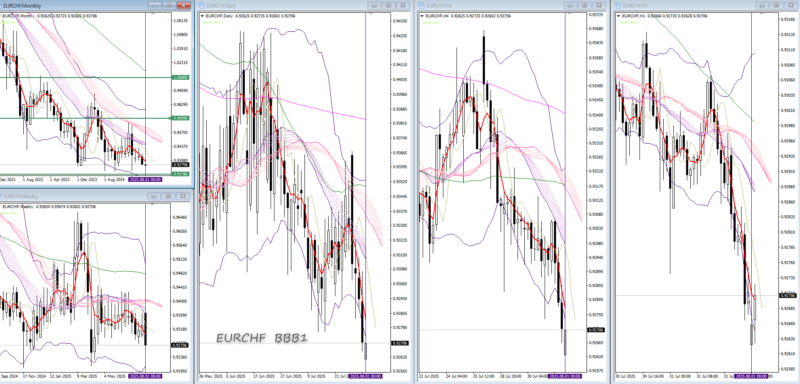
Task: Click the purple 2025.08.01 date label in Weekly
Action: click(x=145, y=376)
